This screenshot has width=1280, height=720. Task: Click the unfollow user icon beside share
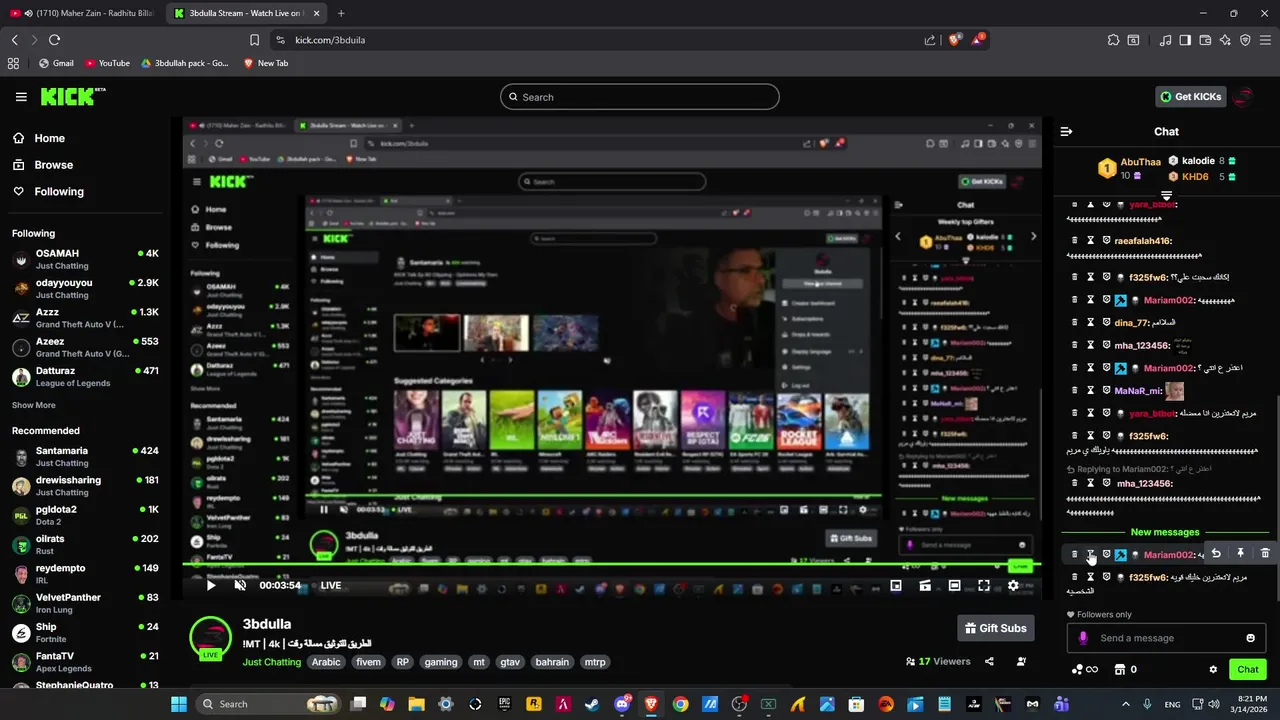click(x=1021, y=661)
